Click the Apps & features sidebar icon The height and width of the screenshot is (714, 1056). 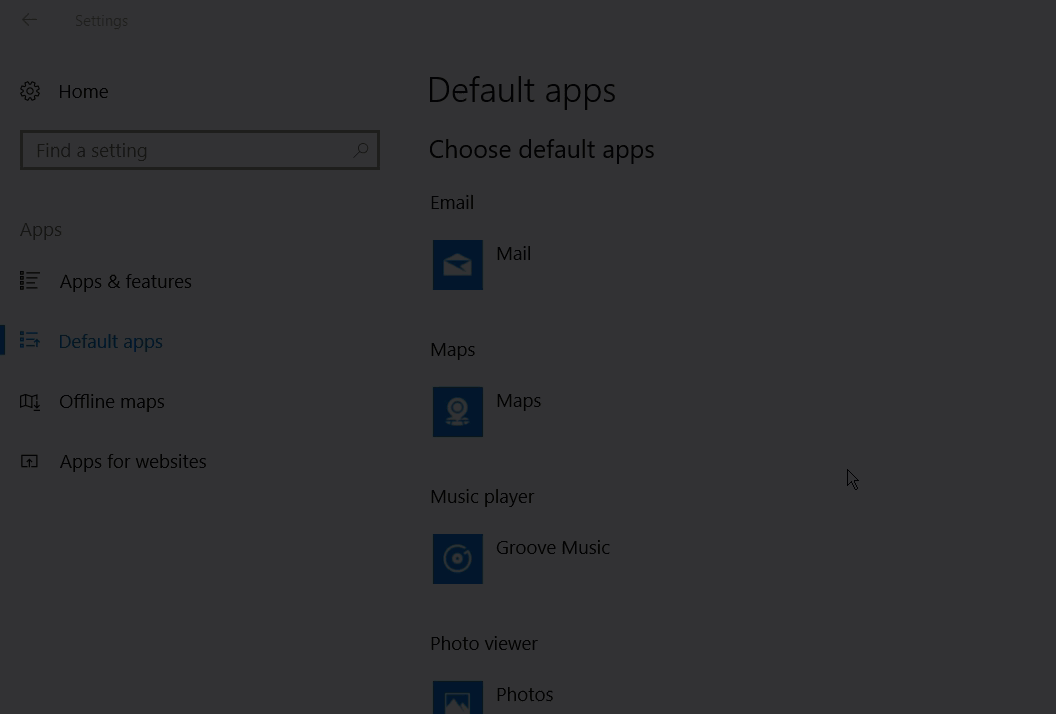click(29, 281)
